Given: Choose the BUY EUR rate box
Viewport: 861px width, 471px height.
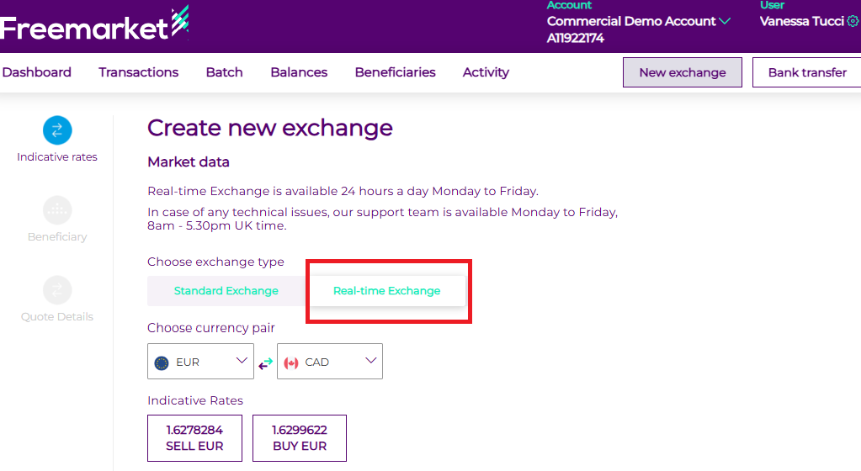Looking at the screenshot, I should [300, 438].
